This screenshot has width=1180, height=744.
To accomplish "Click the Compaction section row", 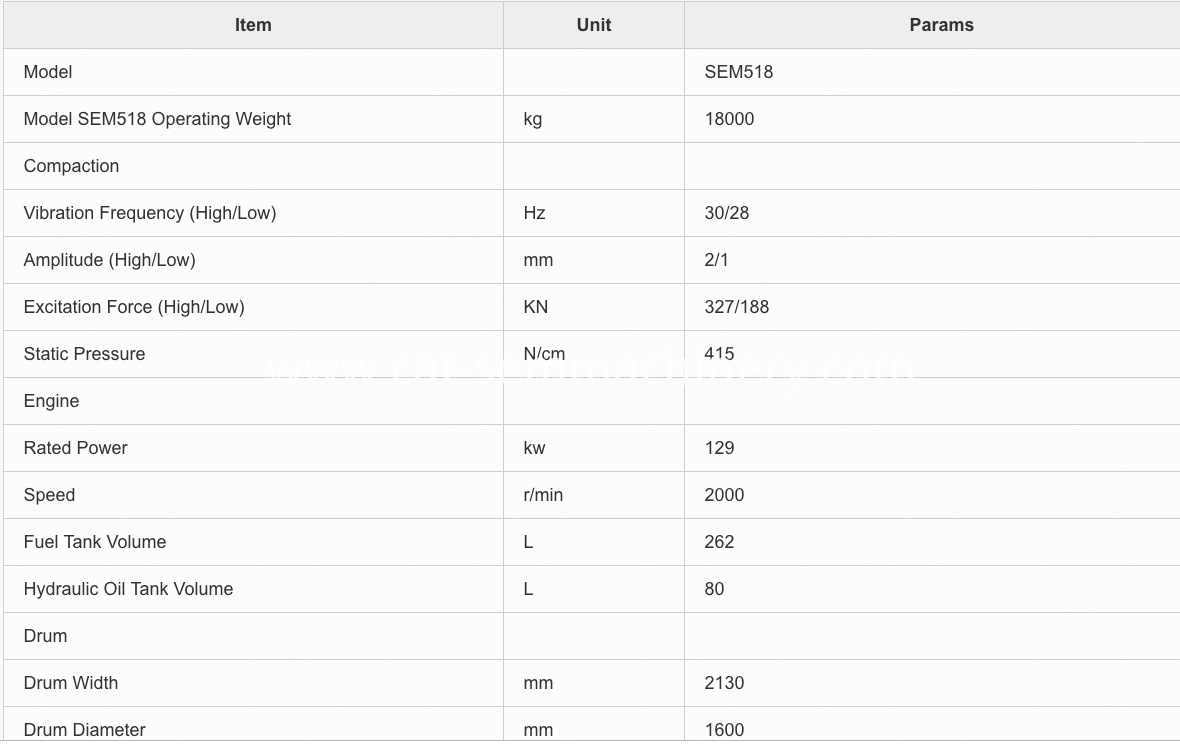I will [592, 166].
